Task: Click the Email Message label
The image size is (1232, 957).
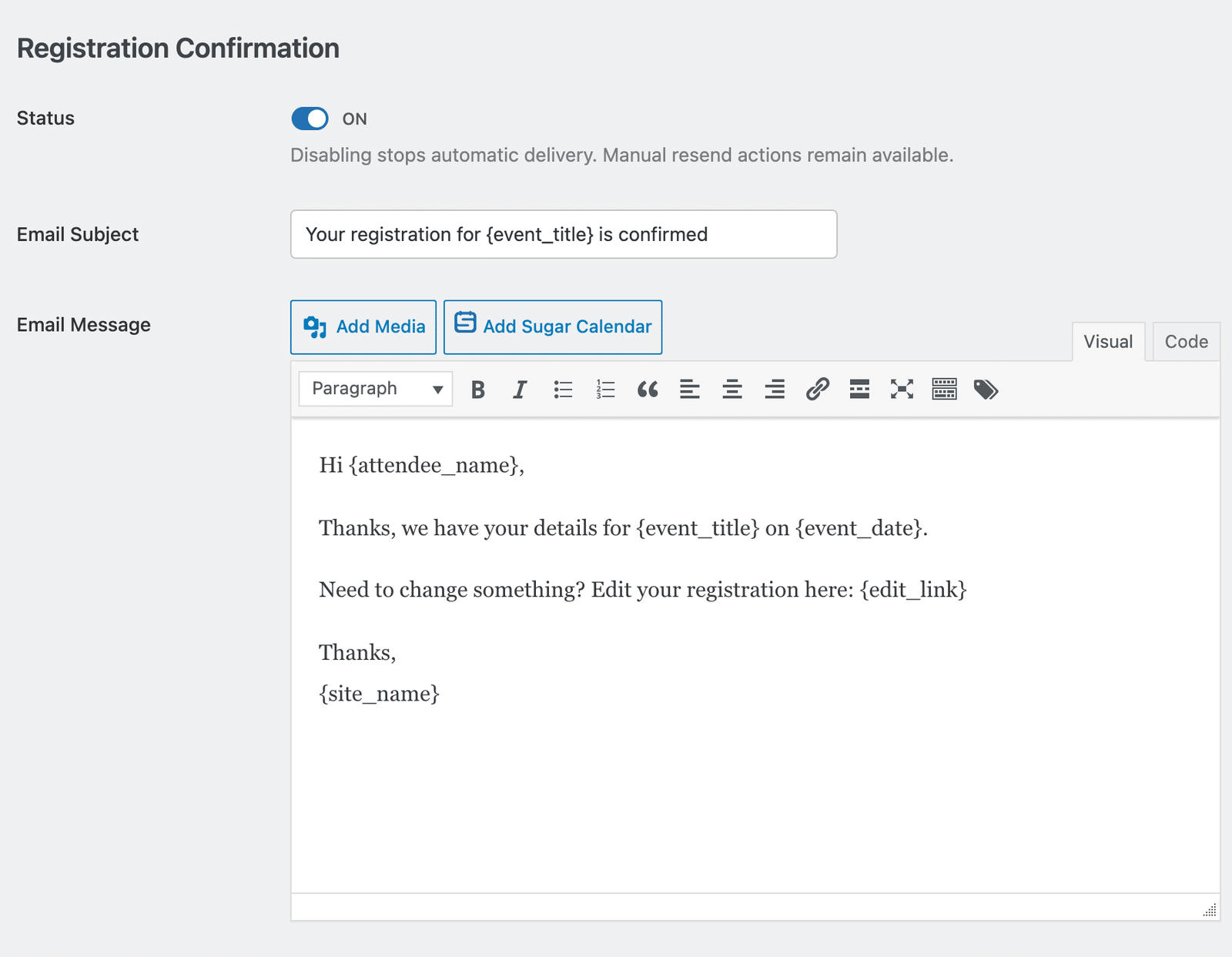Action: click(x=84, y=325)
